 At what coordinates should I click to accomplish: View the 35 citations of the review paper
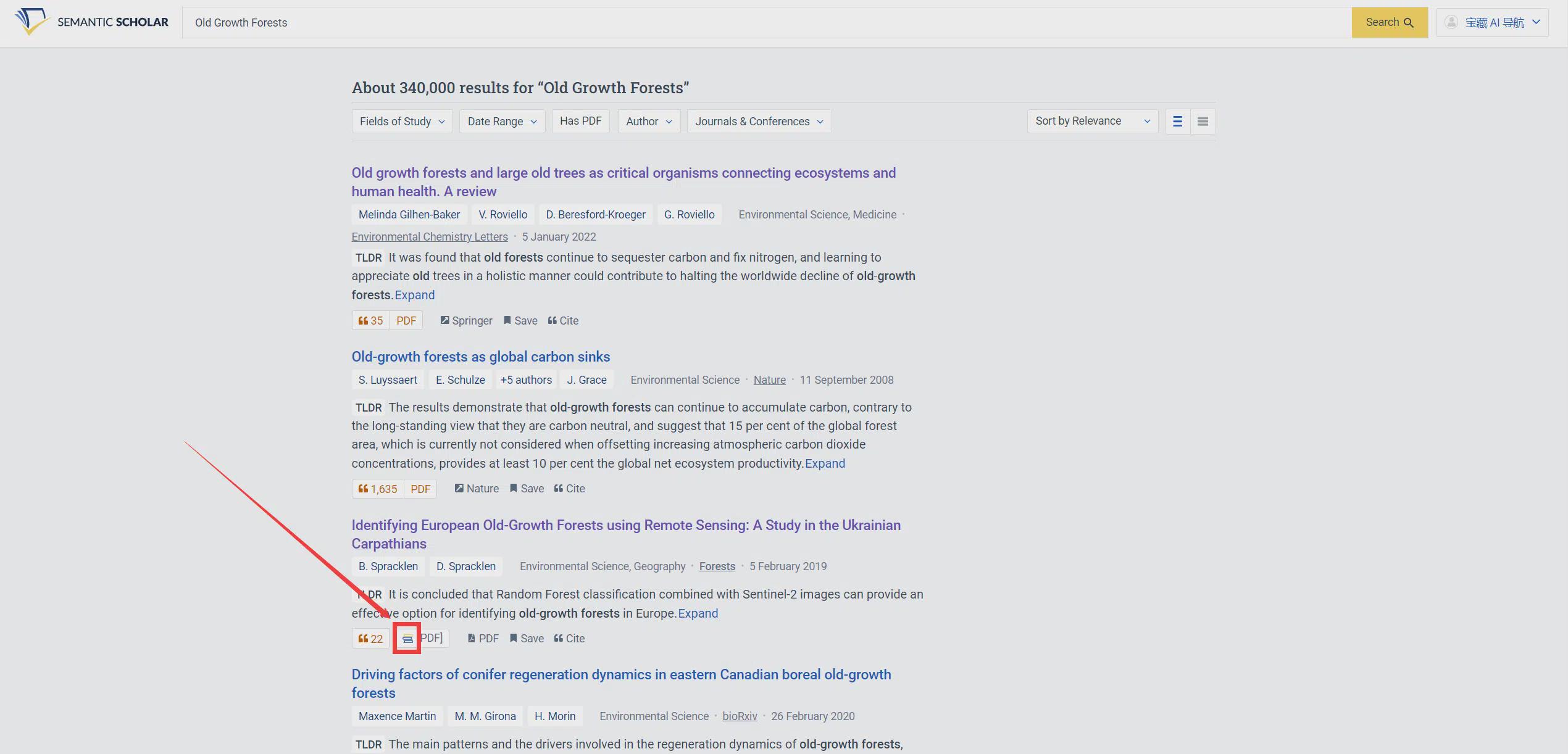(x=370, y=320)
